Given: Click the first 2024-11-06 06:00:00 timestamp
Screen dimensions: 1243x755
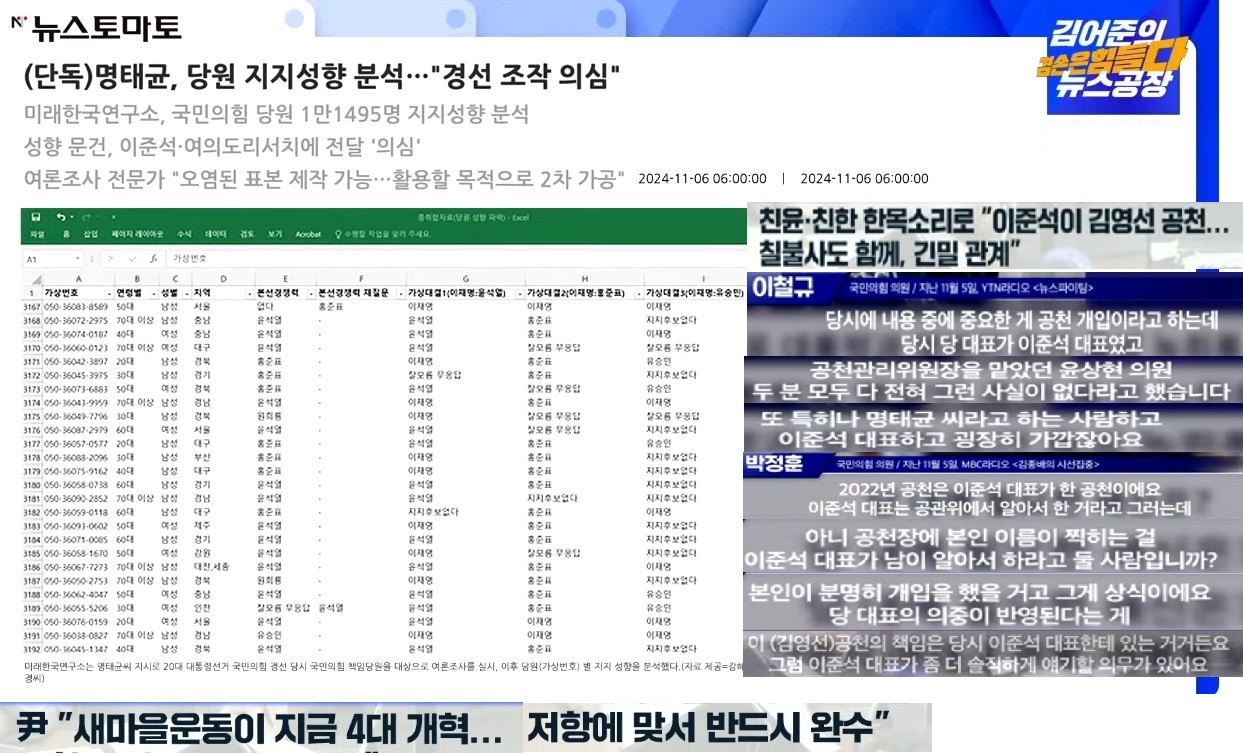Looking at the screenshot, I should (702, 179).
